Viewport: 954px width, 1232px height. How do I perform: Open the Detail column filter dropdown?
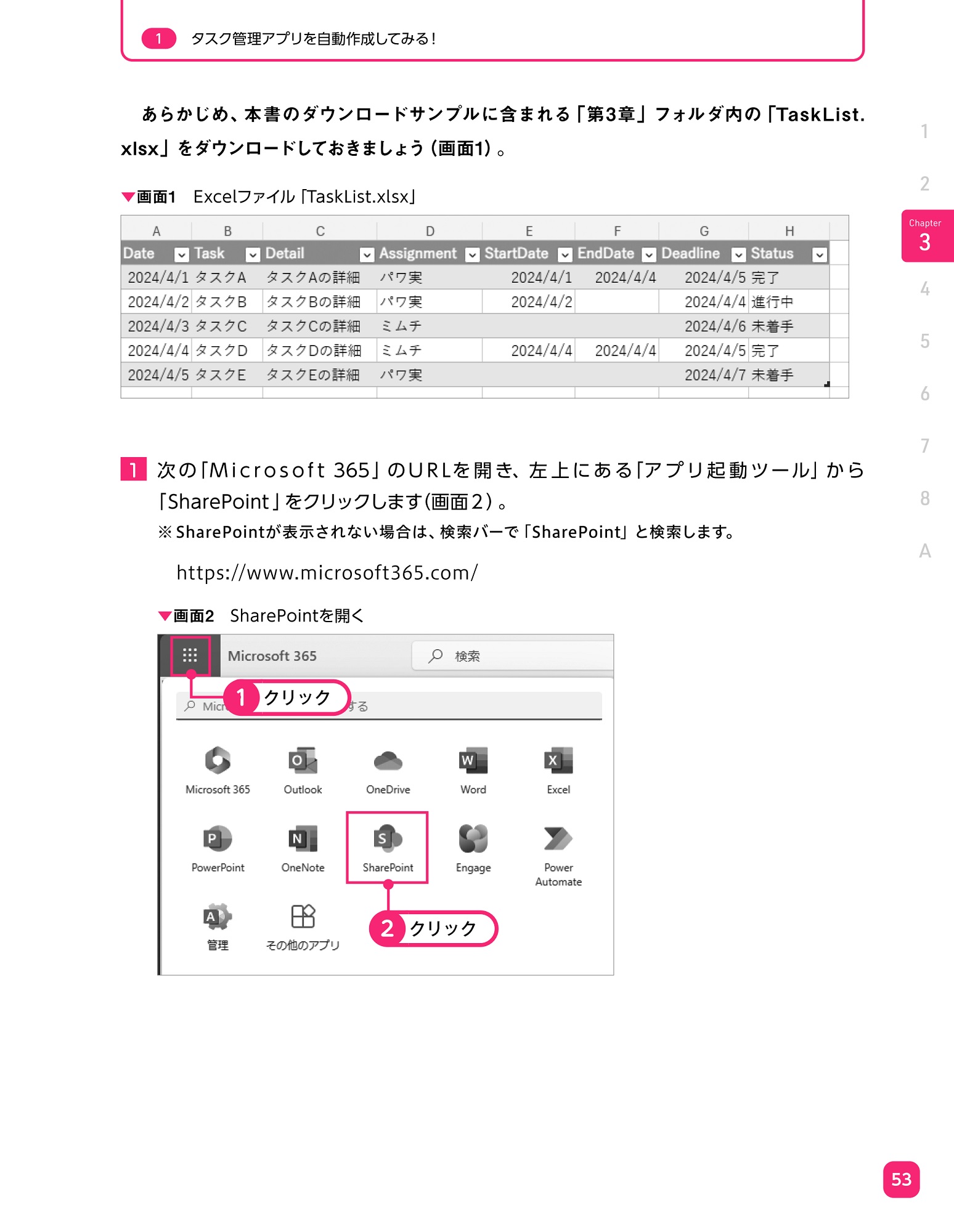(x=367, y=254)
